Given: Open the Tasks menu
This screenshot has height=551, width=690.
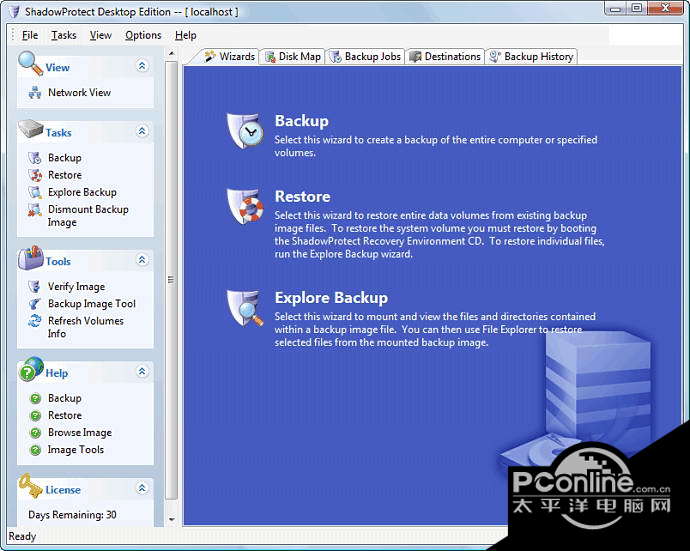Looking at the screenshot, I should [x=64, y=35].
